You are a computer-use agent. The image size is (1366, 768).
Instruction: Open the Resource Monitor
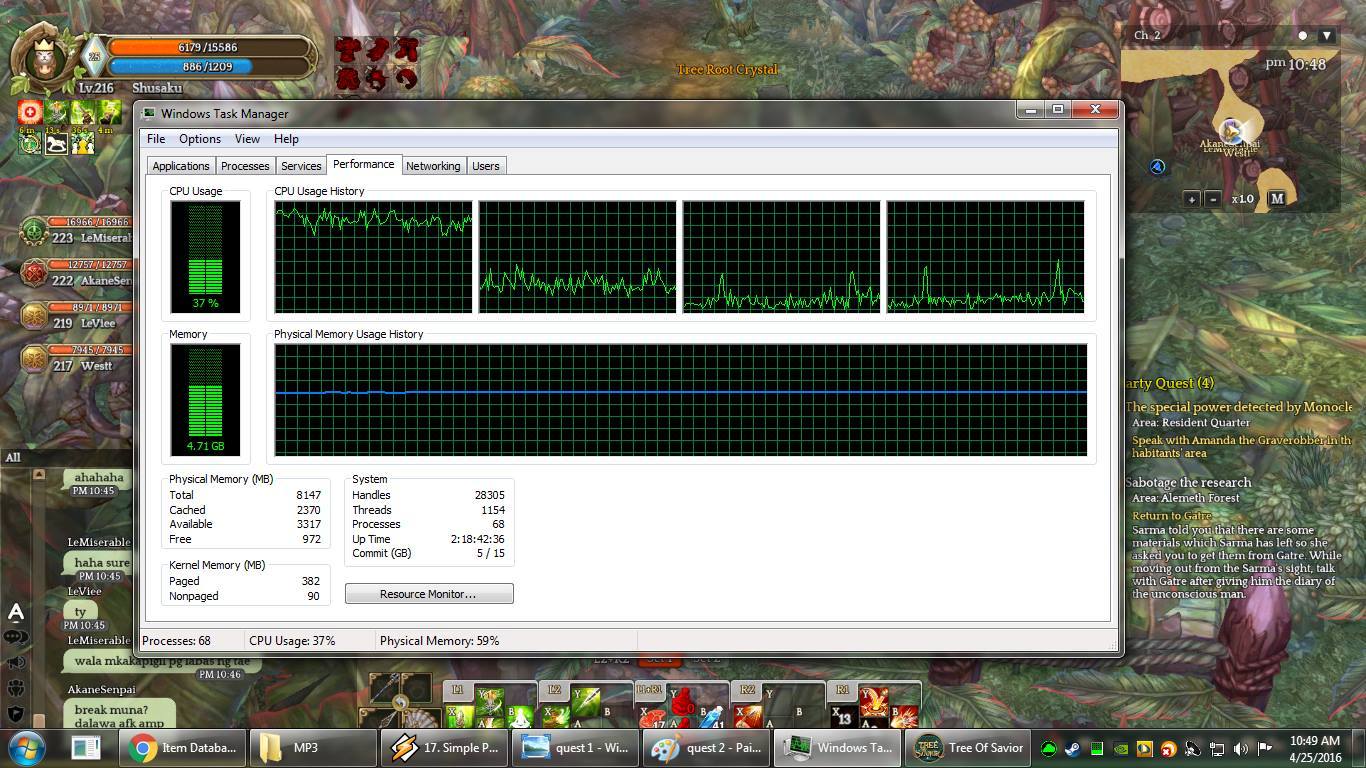tap(428, 594)
